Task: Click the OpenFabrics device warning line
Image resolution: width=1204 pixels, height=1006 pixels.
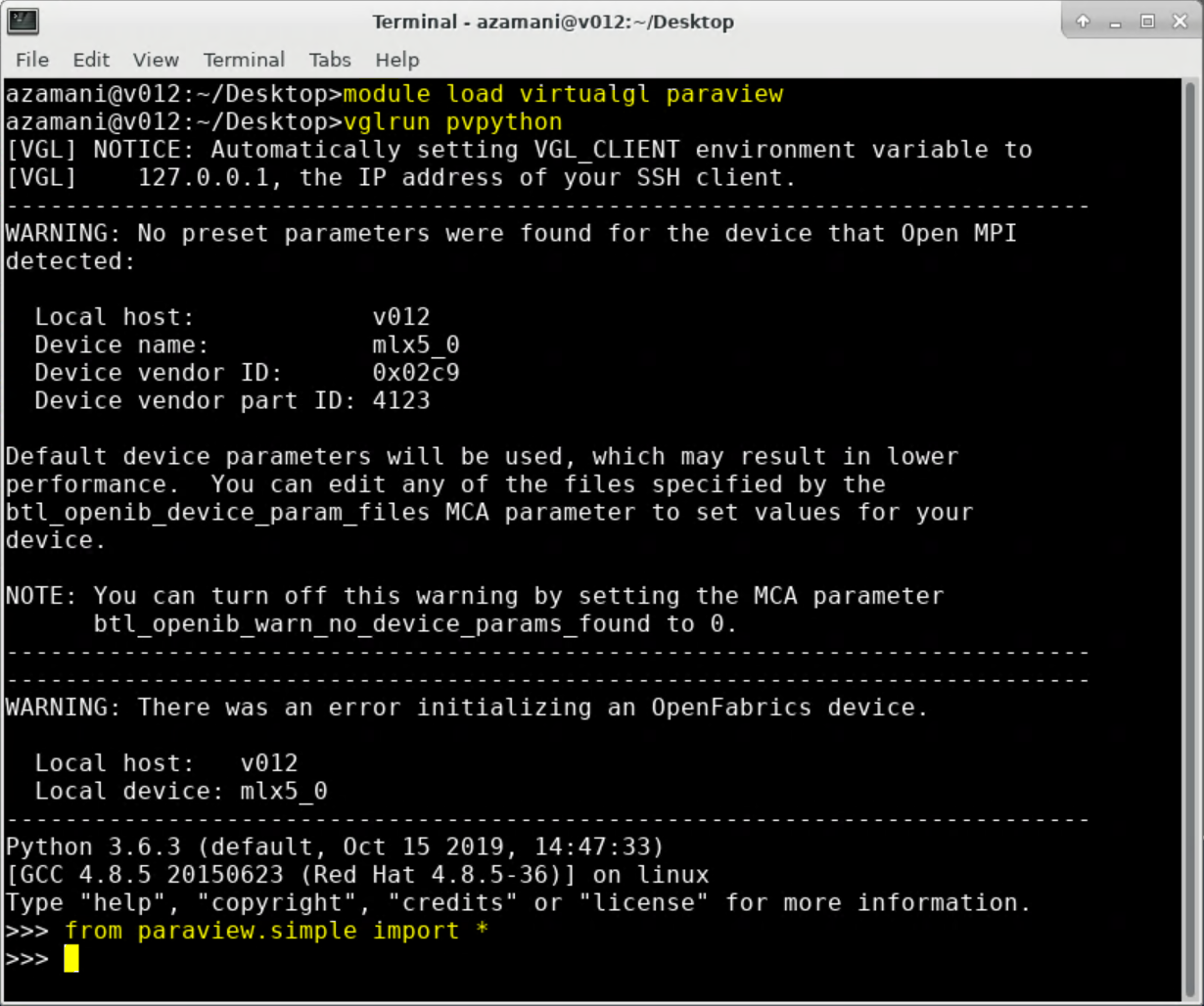Action: coord(467,708)
